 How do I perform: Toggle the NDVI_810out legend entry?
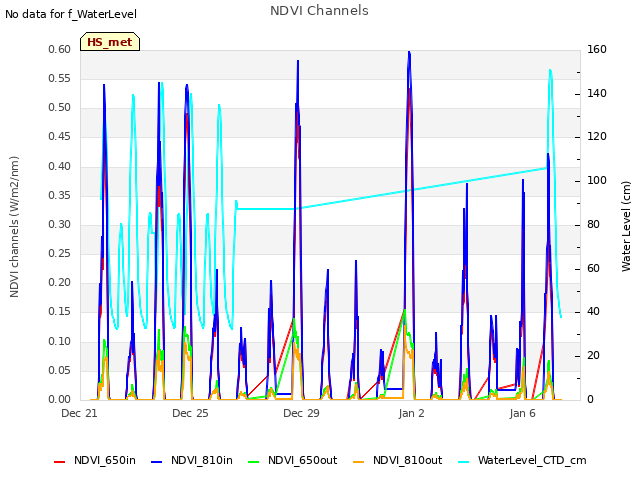(397, 460)
